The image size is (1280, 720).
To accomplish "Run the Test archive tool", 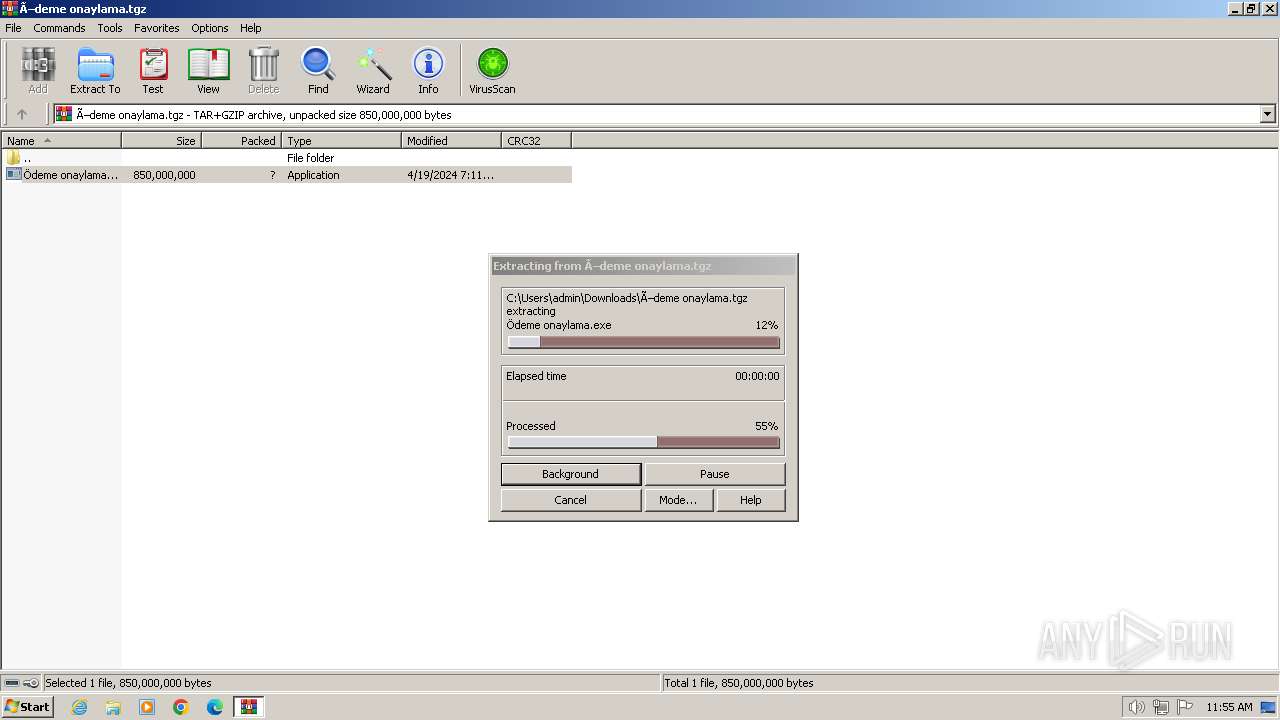I will (153, 71).
